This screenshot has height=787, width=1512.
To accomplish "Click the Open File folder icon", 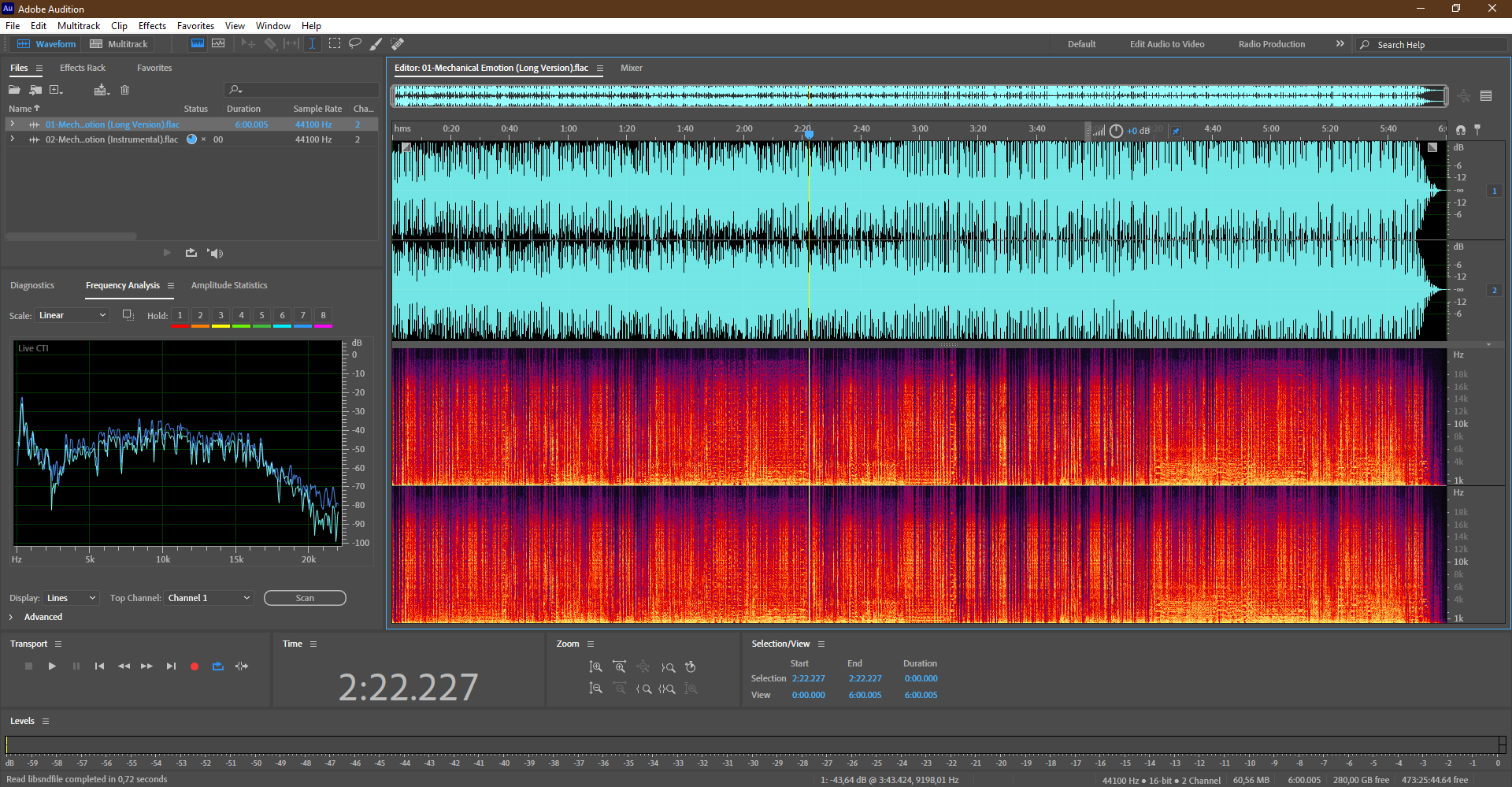I will click(15, 90).
